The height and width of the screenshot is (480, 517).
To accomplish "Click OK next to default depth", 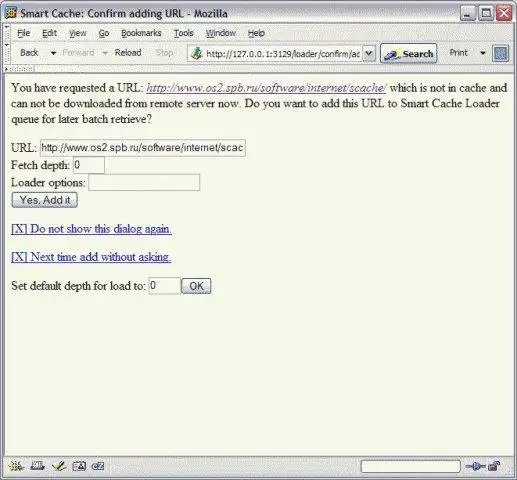I will (196, 286).
